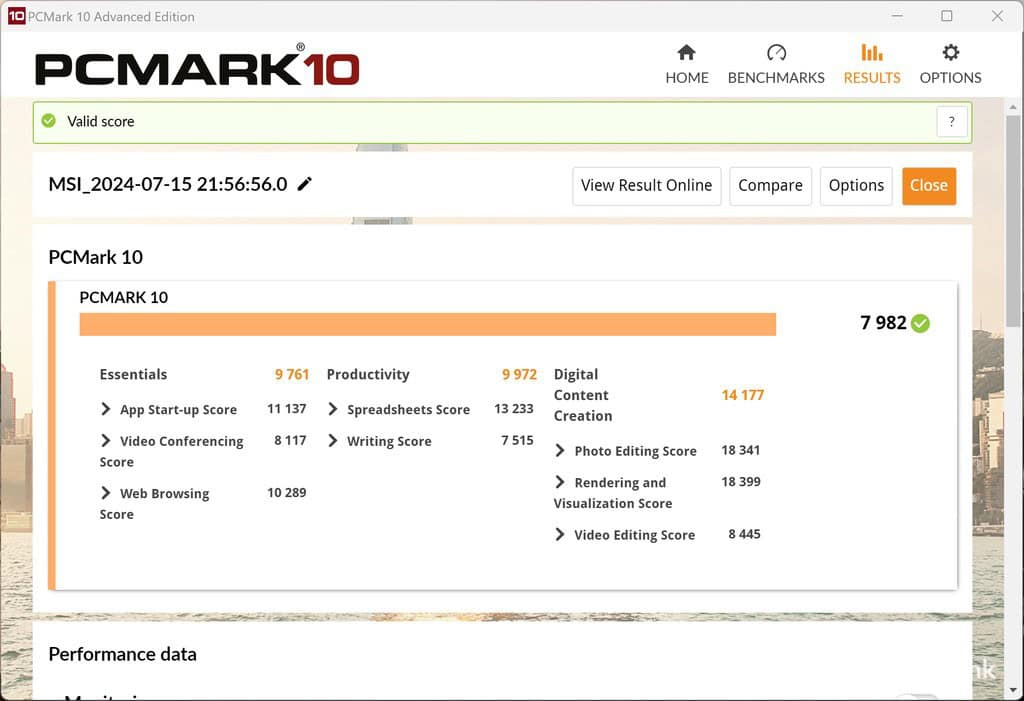Close the result with orange Close button
This screenshot has width=1024, height=701.
928,186
